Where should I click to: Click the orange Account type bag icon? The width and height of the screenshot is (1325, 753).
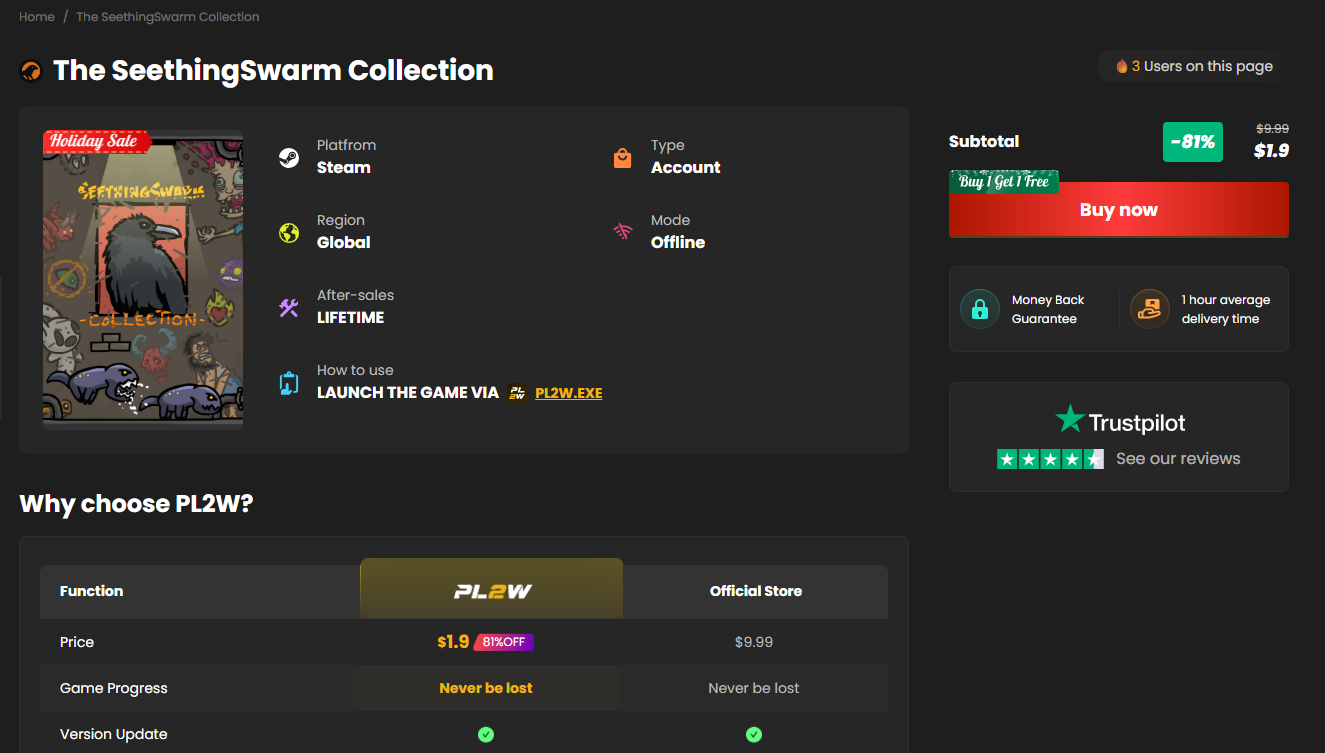[x=623, y=158]
